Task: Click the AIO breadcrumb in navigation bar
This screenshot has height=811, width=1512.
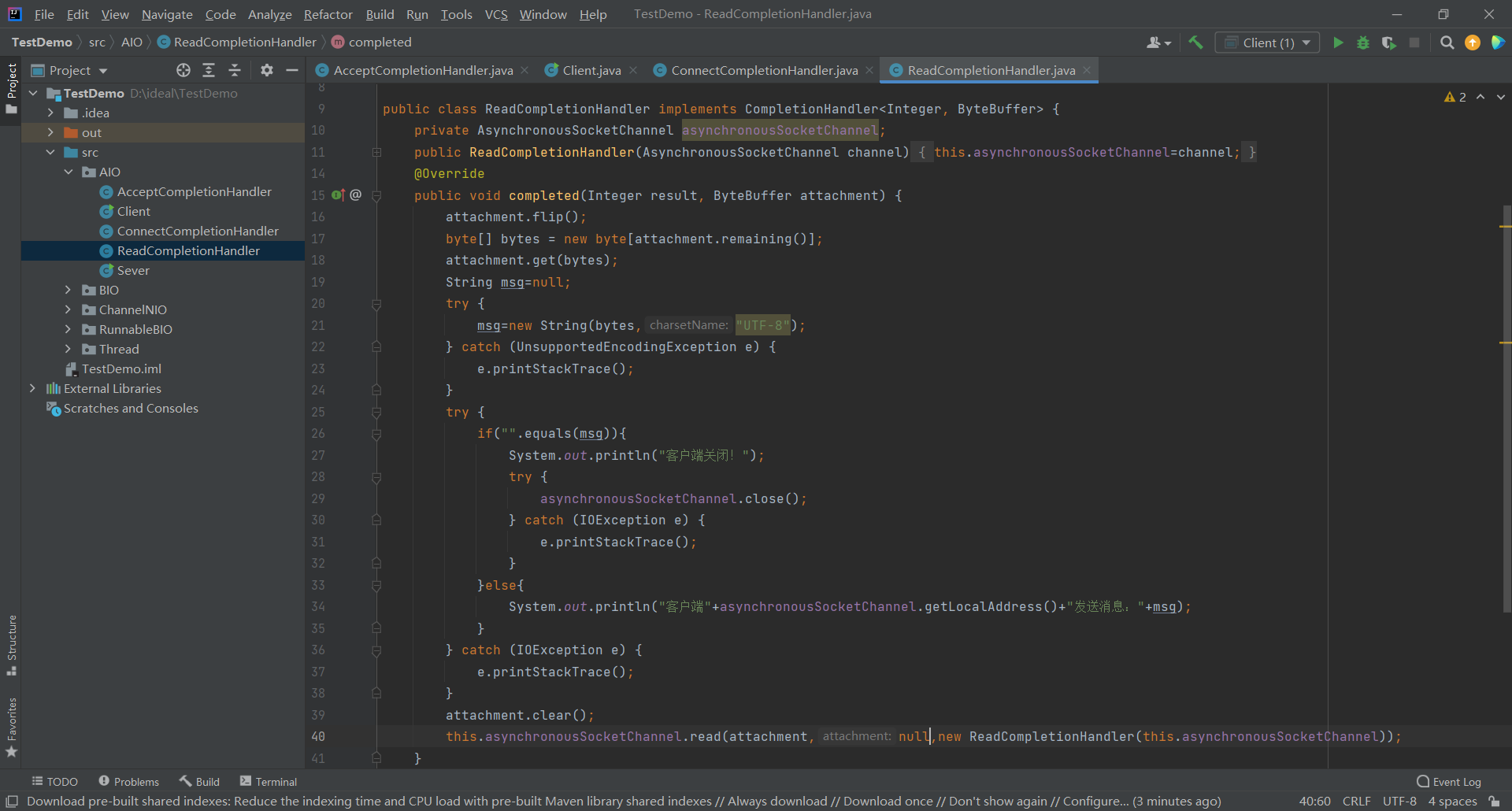Action: coord(132,42)
